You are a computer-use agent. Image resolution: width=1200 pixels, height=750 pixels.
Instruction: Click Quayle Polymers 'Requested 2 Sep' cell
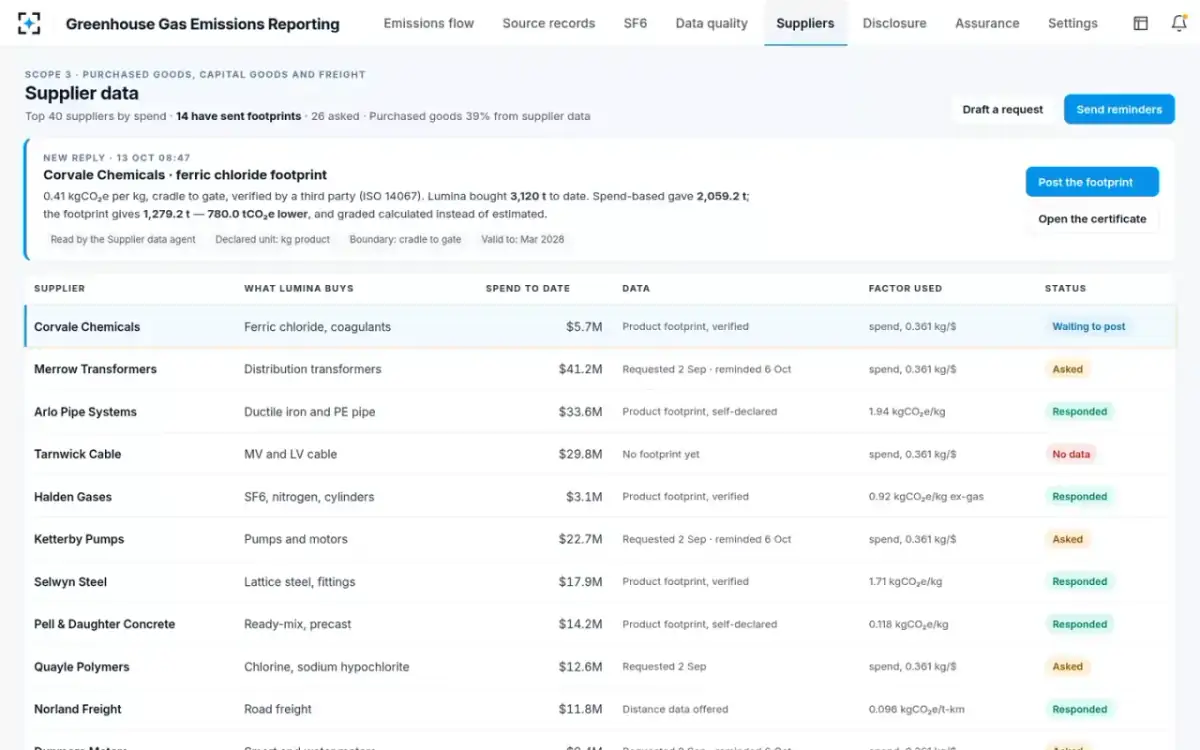[x=664, y=667]
